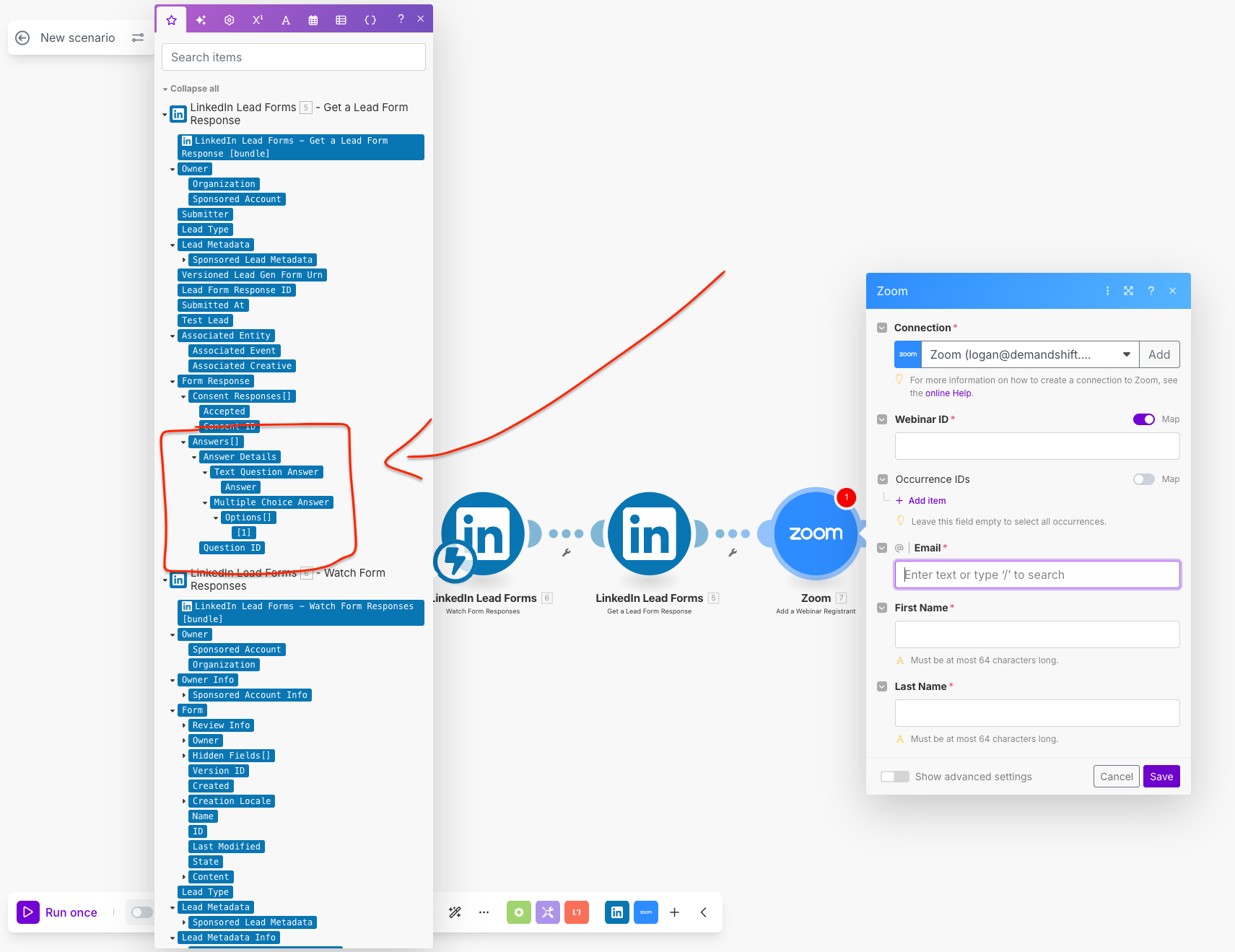This screenshot has height=952, width=1235.
Task: Open the three-dot more menu in bottom toolbar
Action: click(484, 912)
